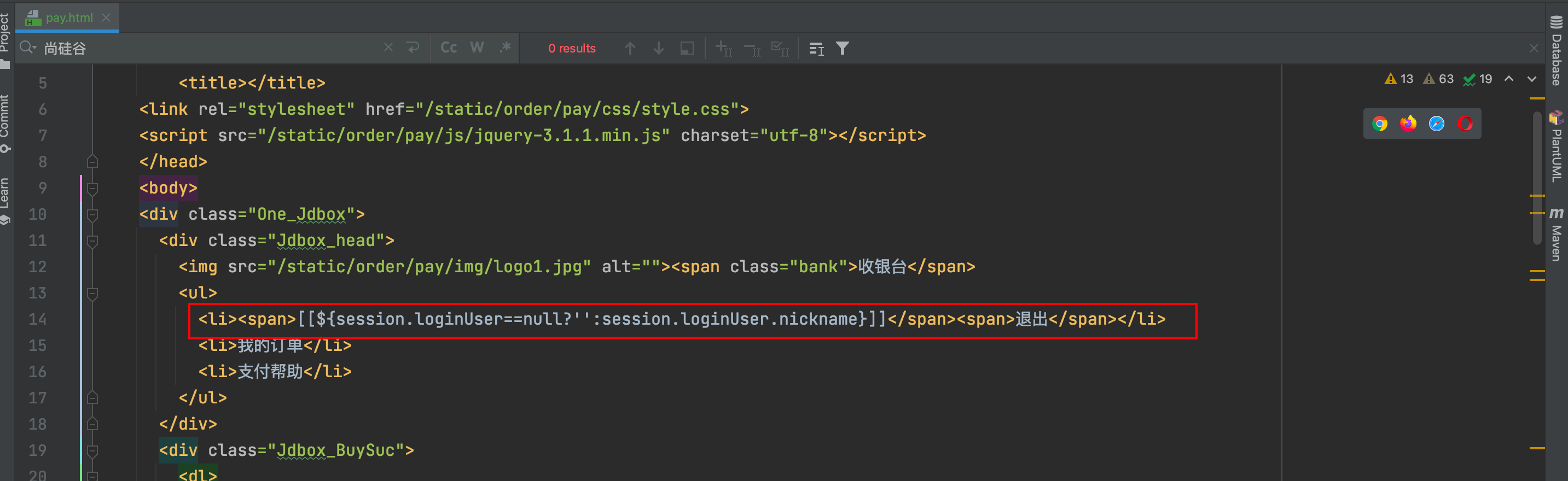Insert new line in search field
Screen dimensions: 1568x481
pyautogui.click(x=413, y=48)
